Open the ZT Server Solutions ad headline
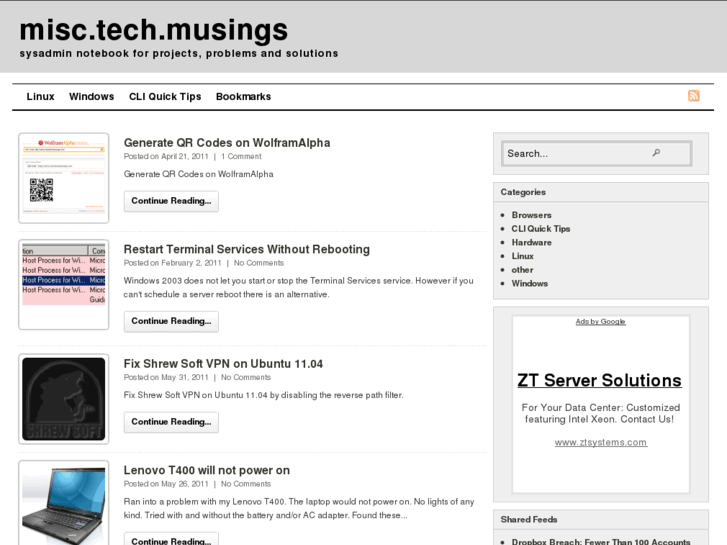Screen dimensions: 727x545 599,380
